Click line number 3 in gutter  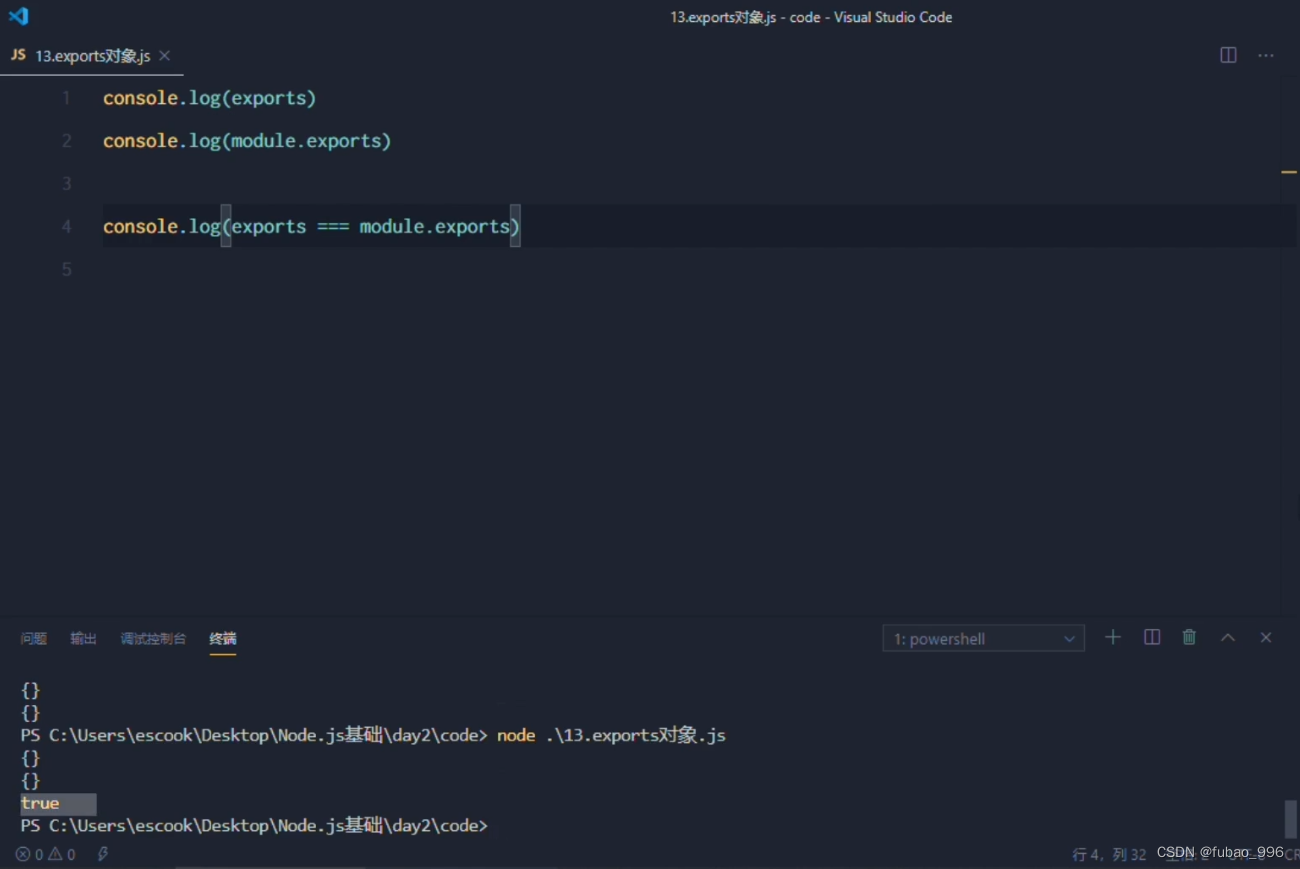pos(67,184)
